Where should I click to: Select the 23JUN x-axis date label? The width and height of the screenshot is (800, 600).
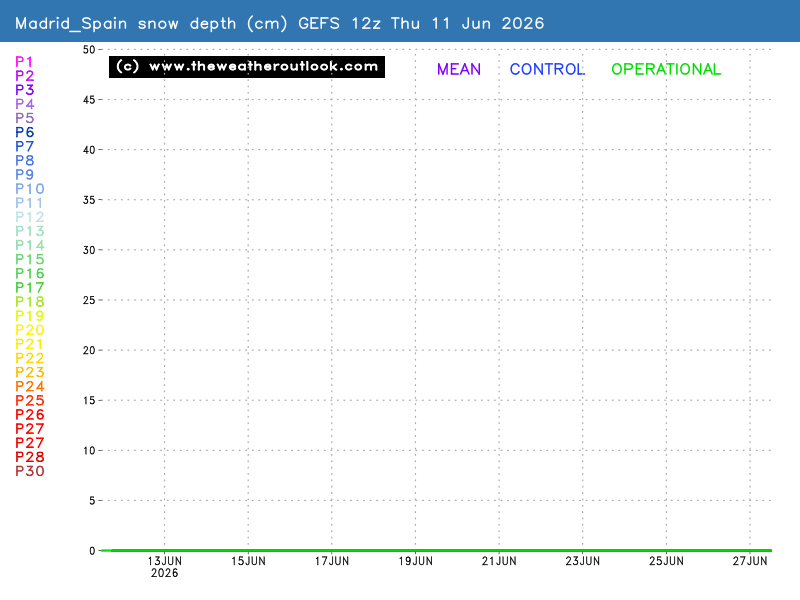click(x=583, y=561)
